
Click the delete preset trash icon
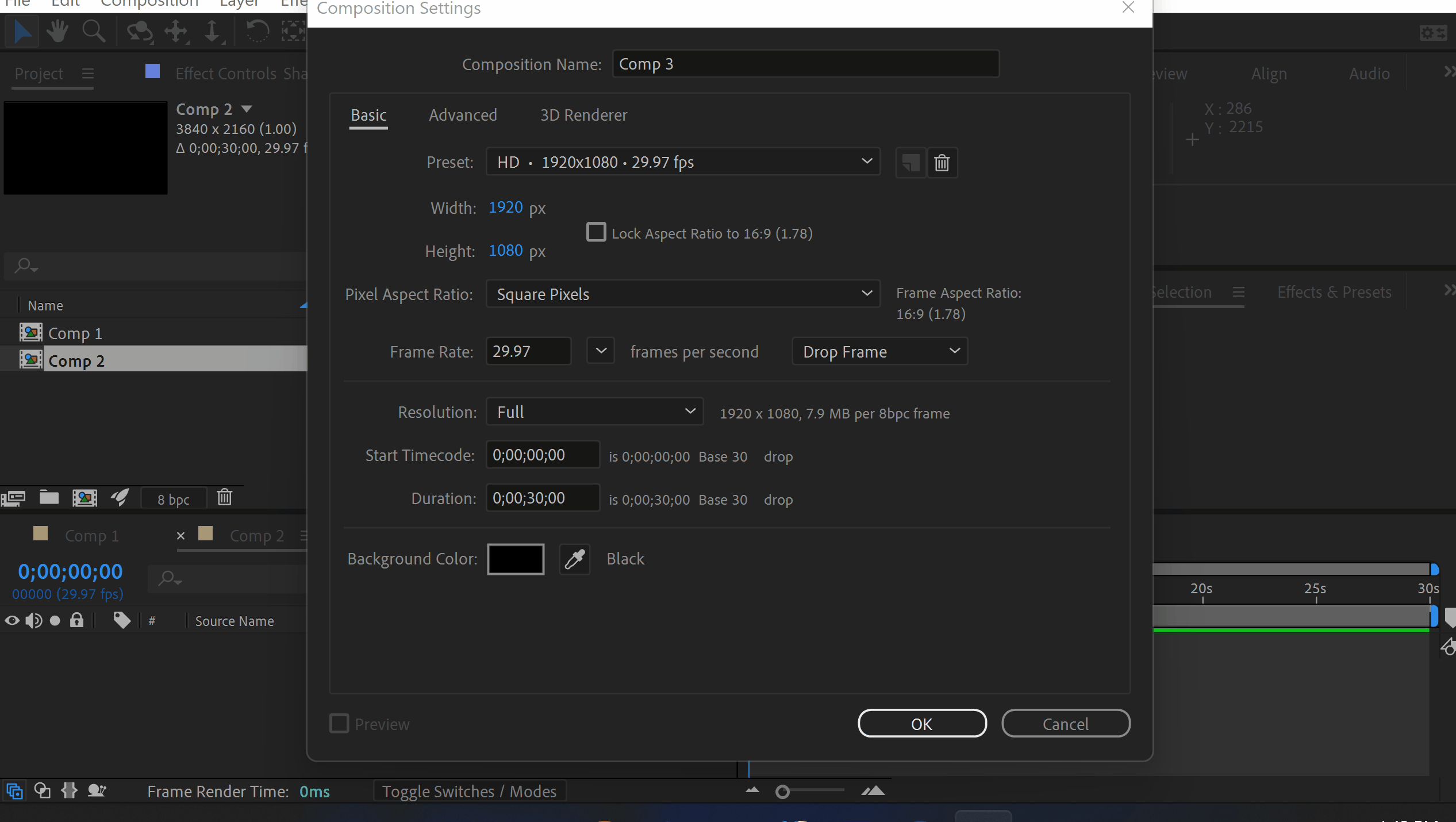coord(942,163)
